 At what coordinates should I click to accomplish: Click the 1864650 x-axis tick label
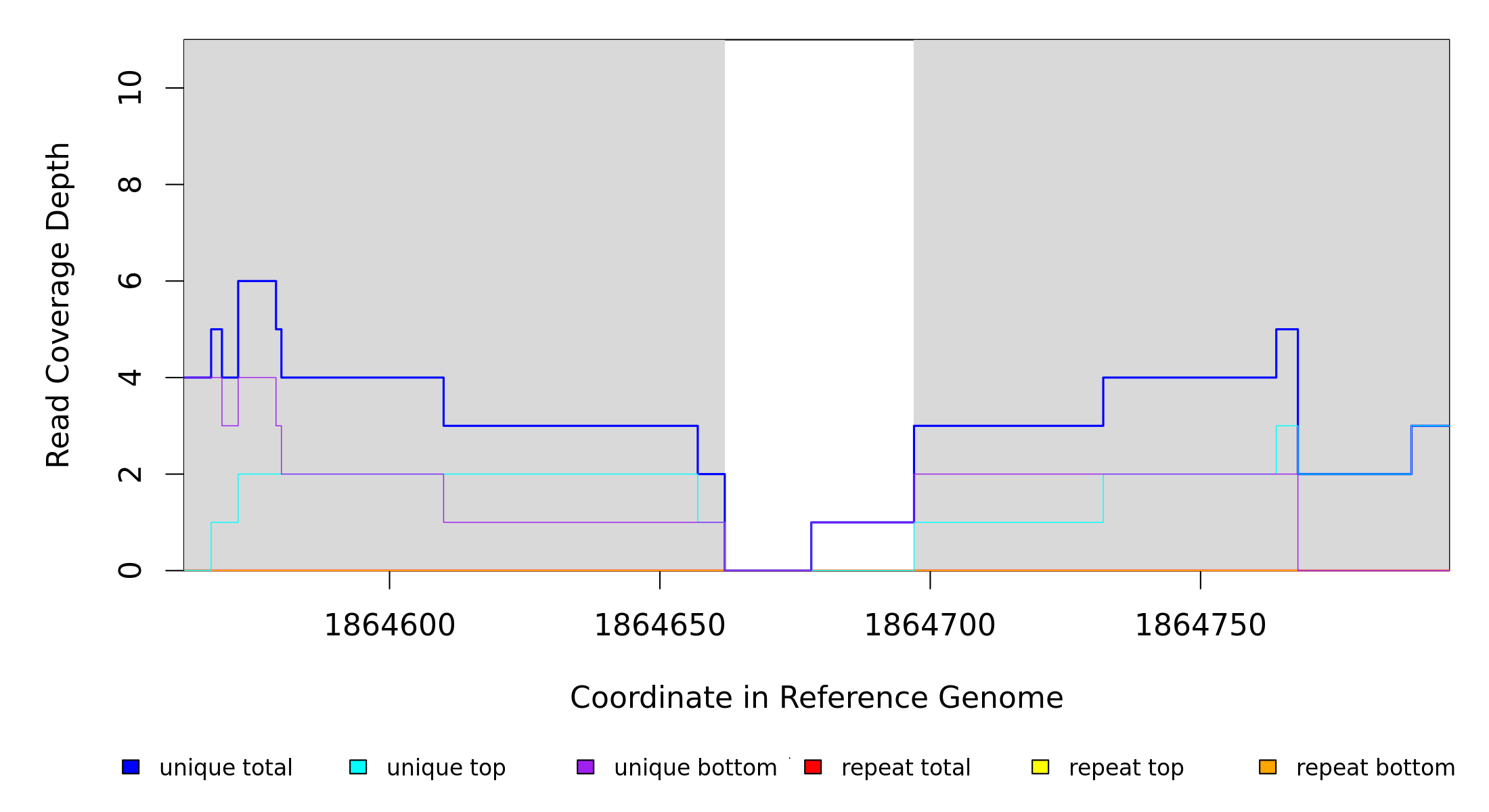click(660, 625)
